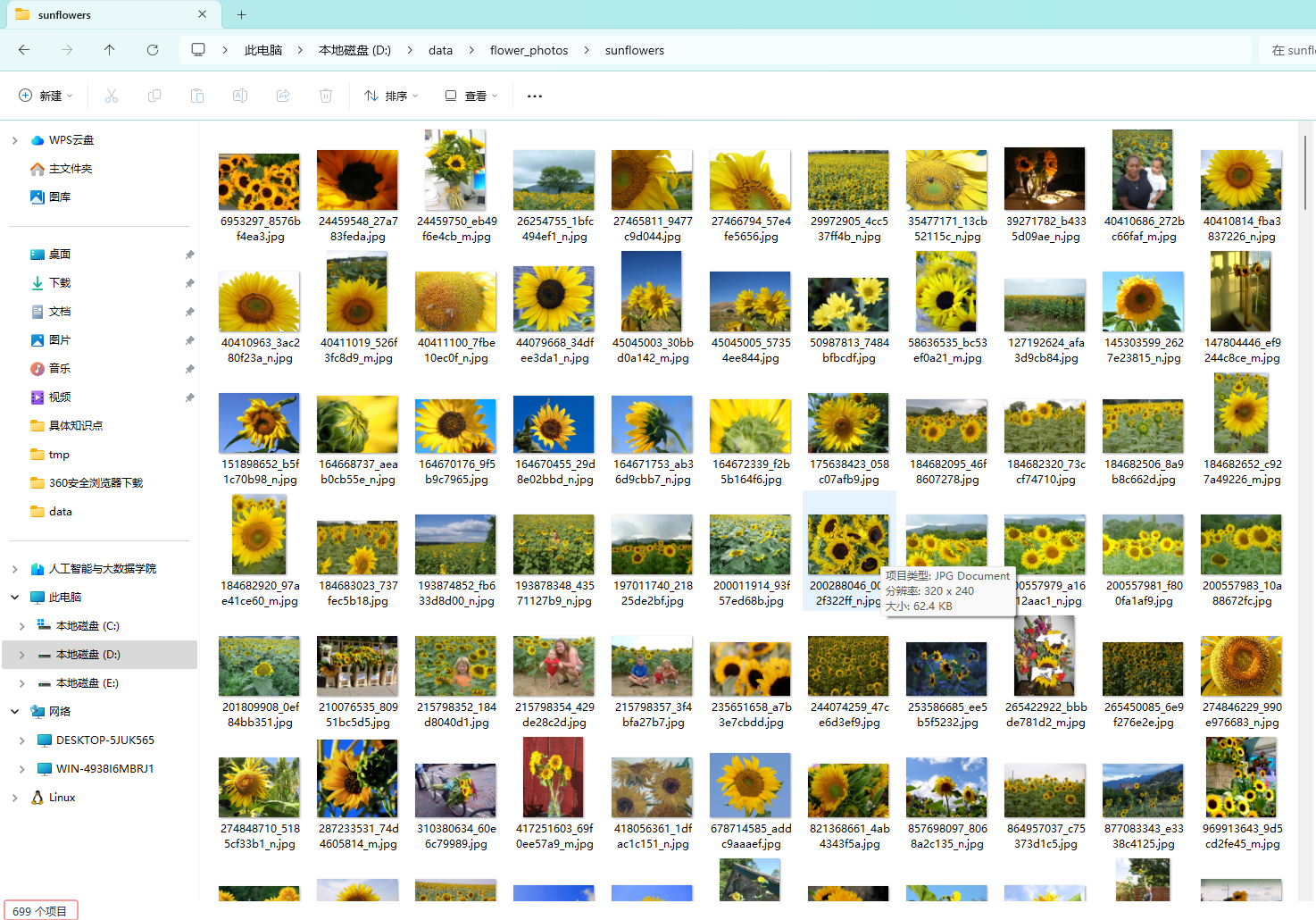Click 699 个项目 status bar count
This screenshot has width=1316, height=920.
pos(40,911)
